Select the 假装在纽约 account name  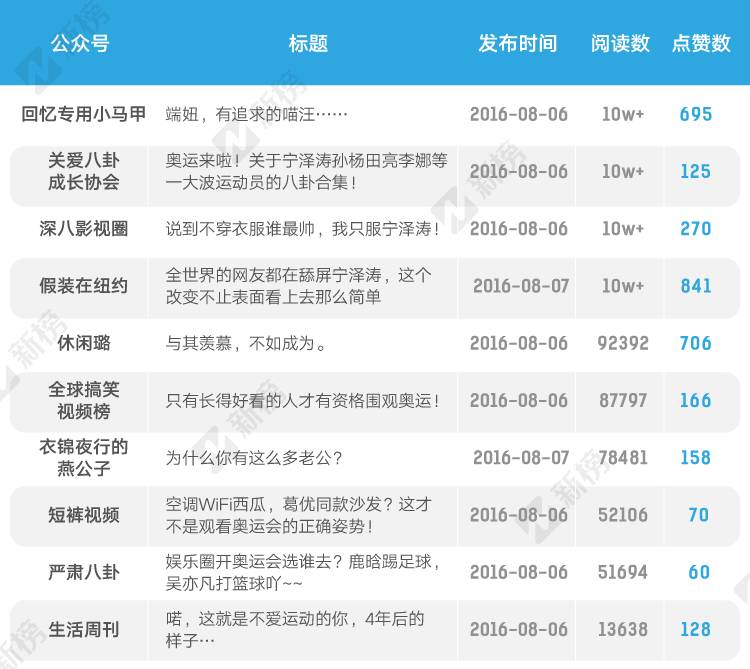pos(84,286)
